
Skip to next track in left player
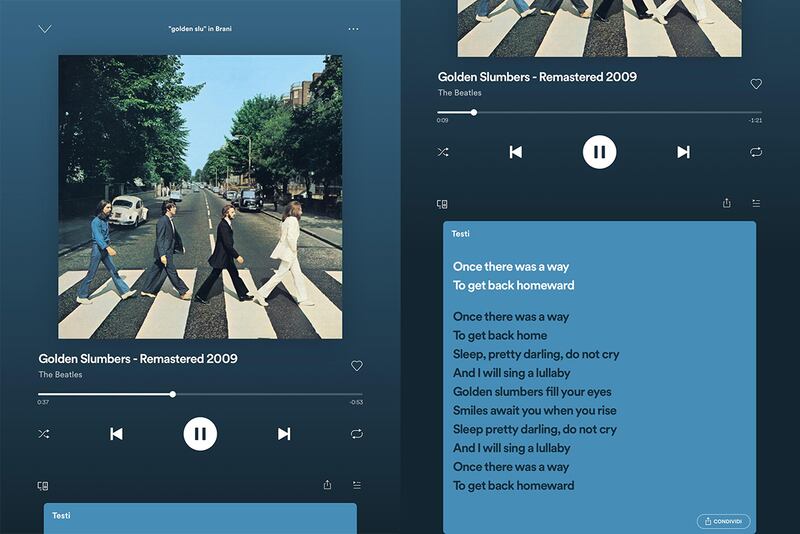284,434
